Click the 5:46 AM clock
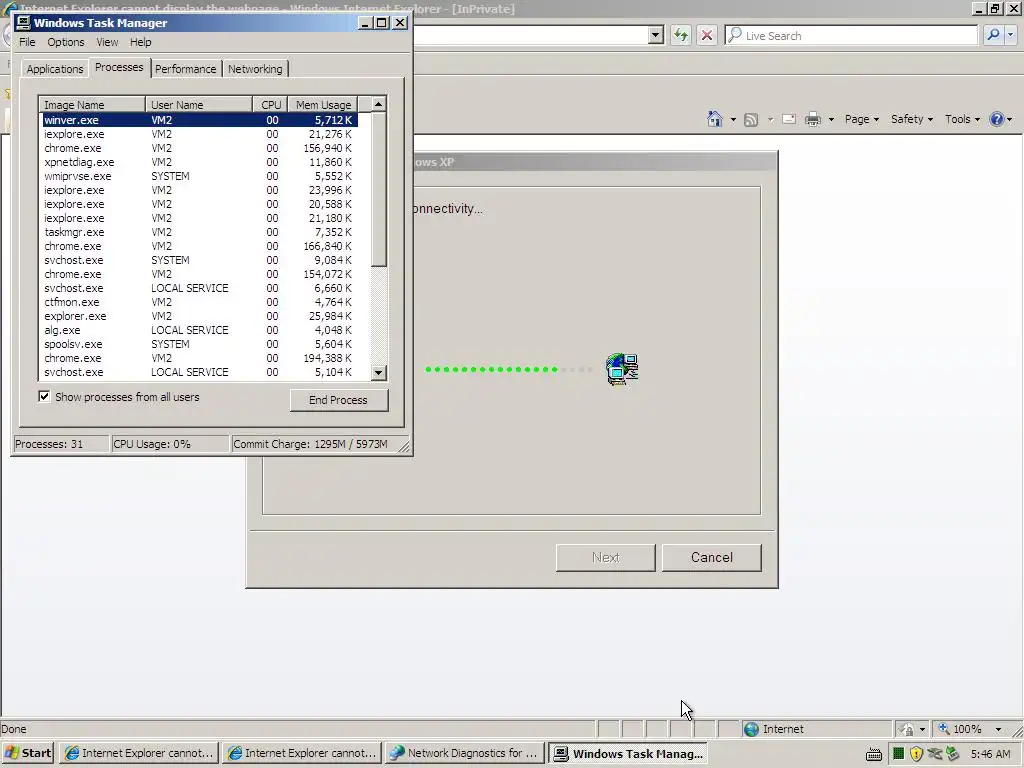Image resolution: width=1024 pixels, height=768 pixels. point(990,754)
